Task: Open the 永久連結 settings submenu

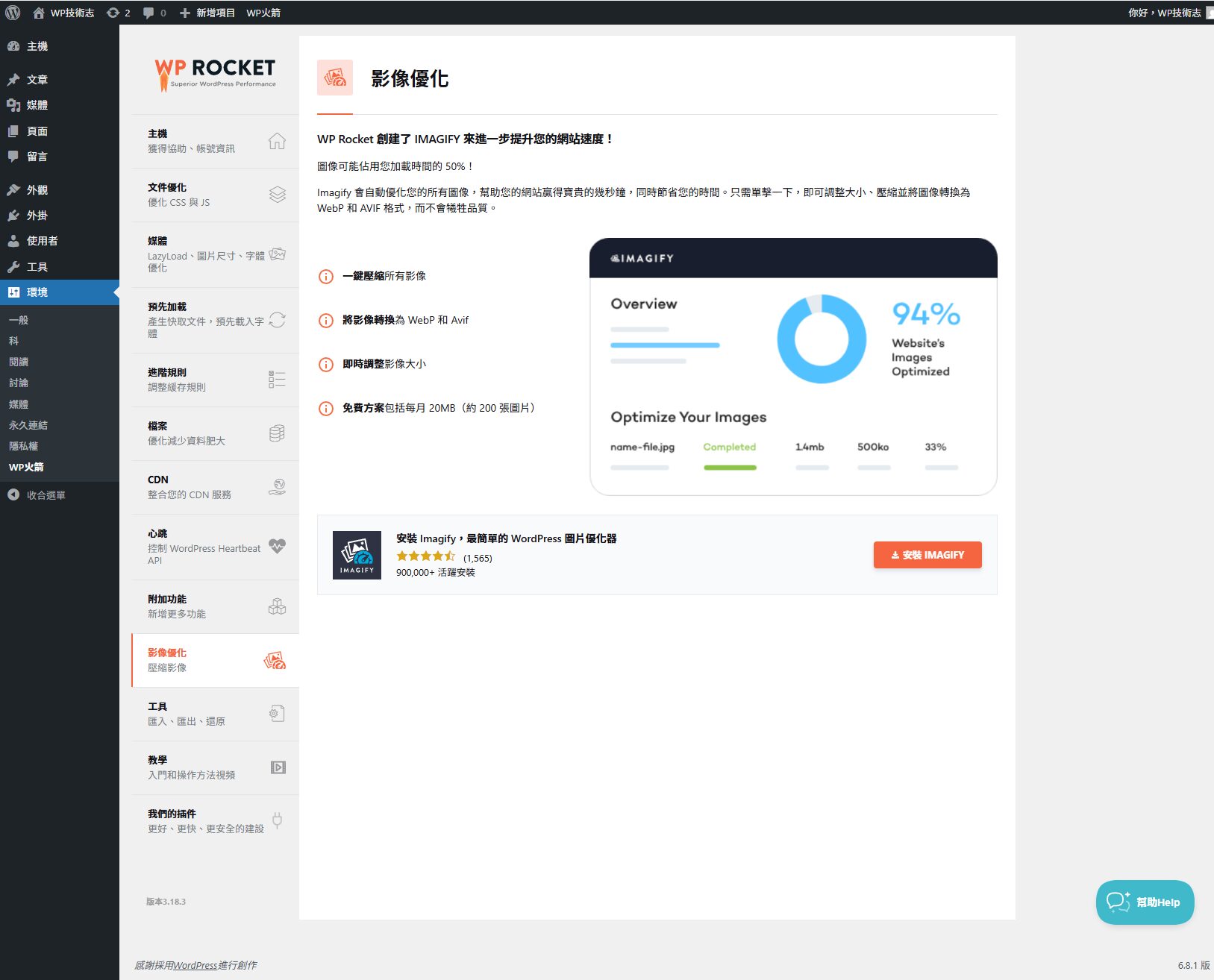Action: pos(28,425)
